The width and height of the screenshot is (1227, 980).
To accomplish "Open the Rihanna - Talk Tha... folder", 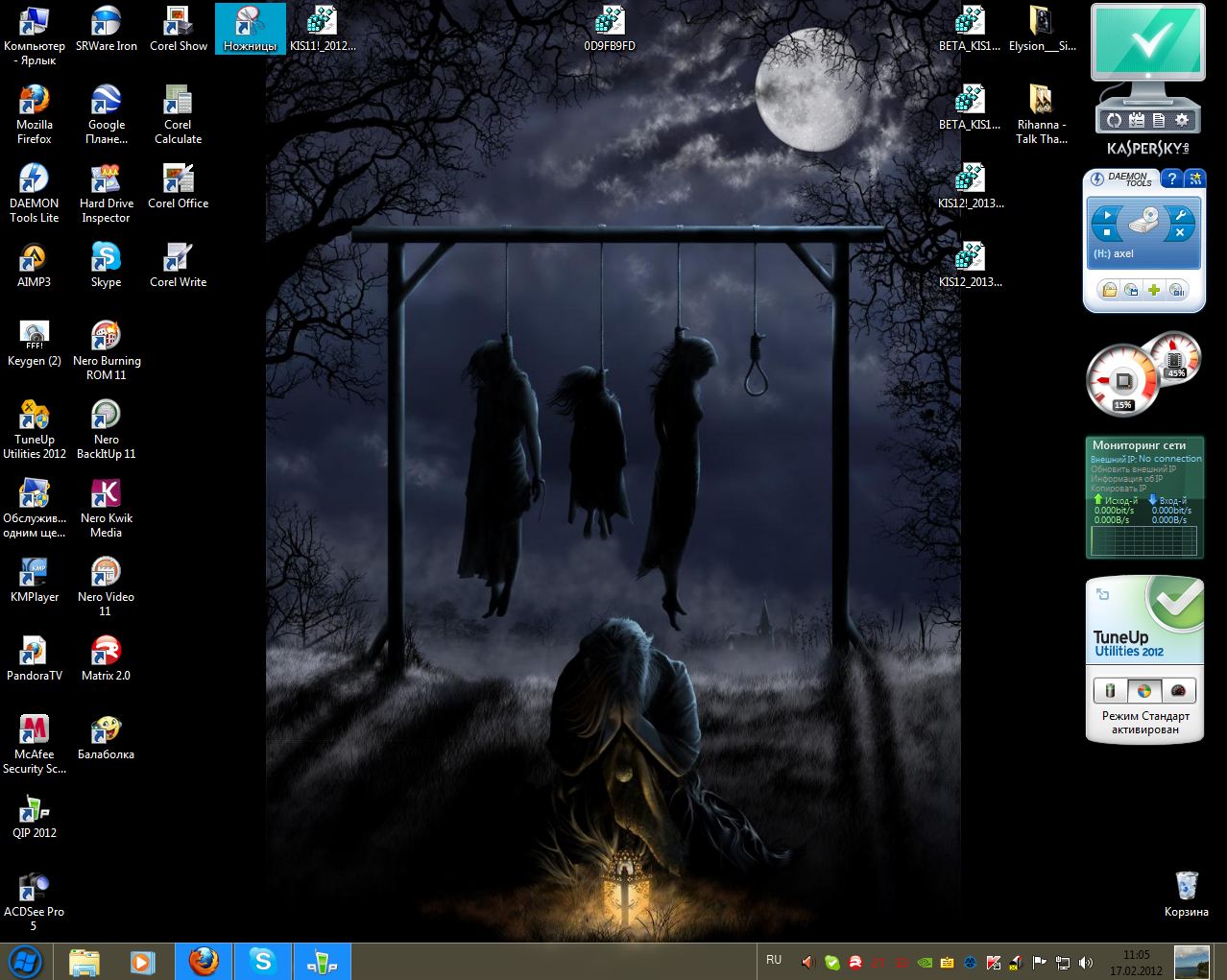I will pos(1042,114).
